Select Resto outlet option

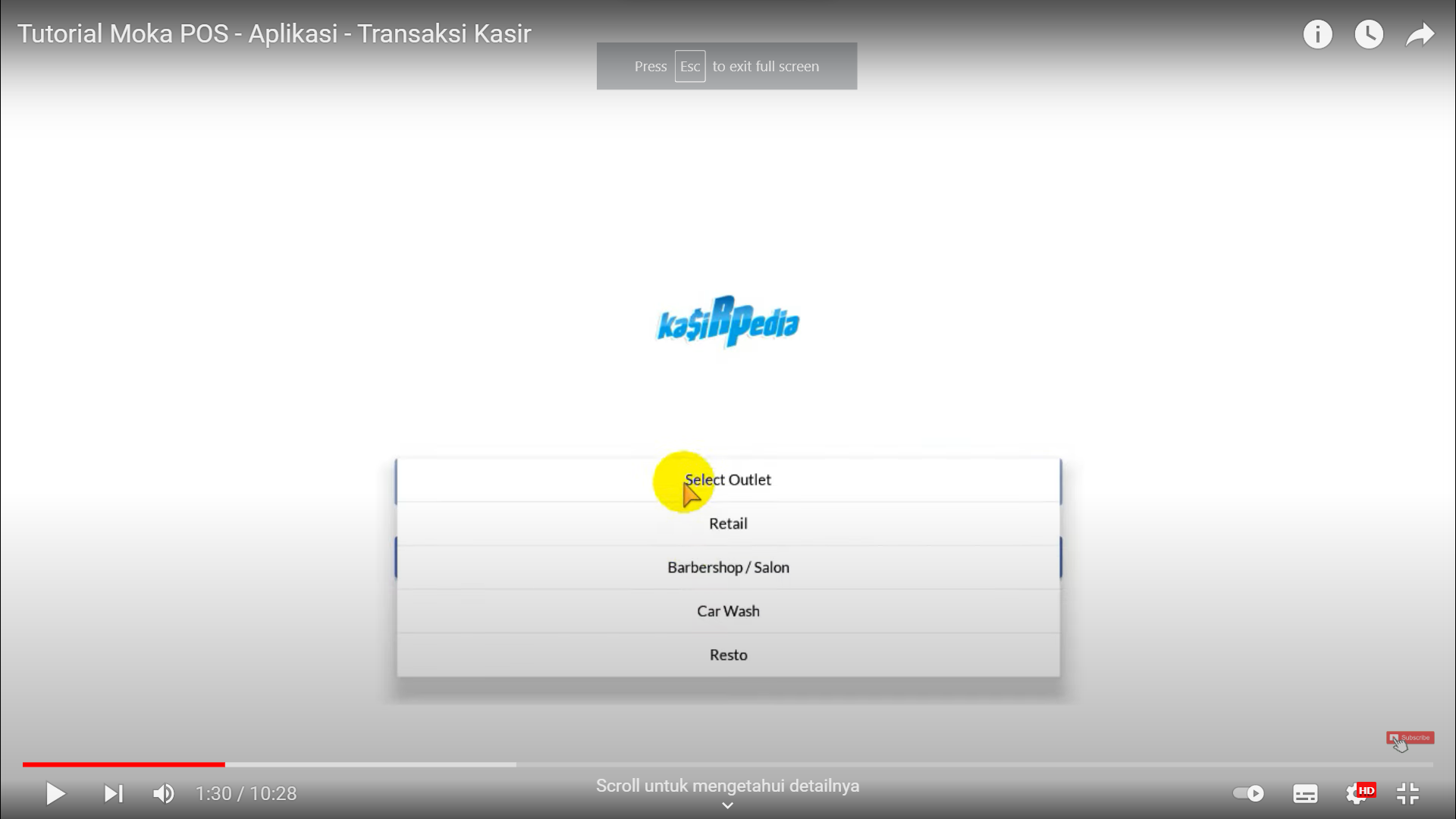(x=727, y=654)
